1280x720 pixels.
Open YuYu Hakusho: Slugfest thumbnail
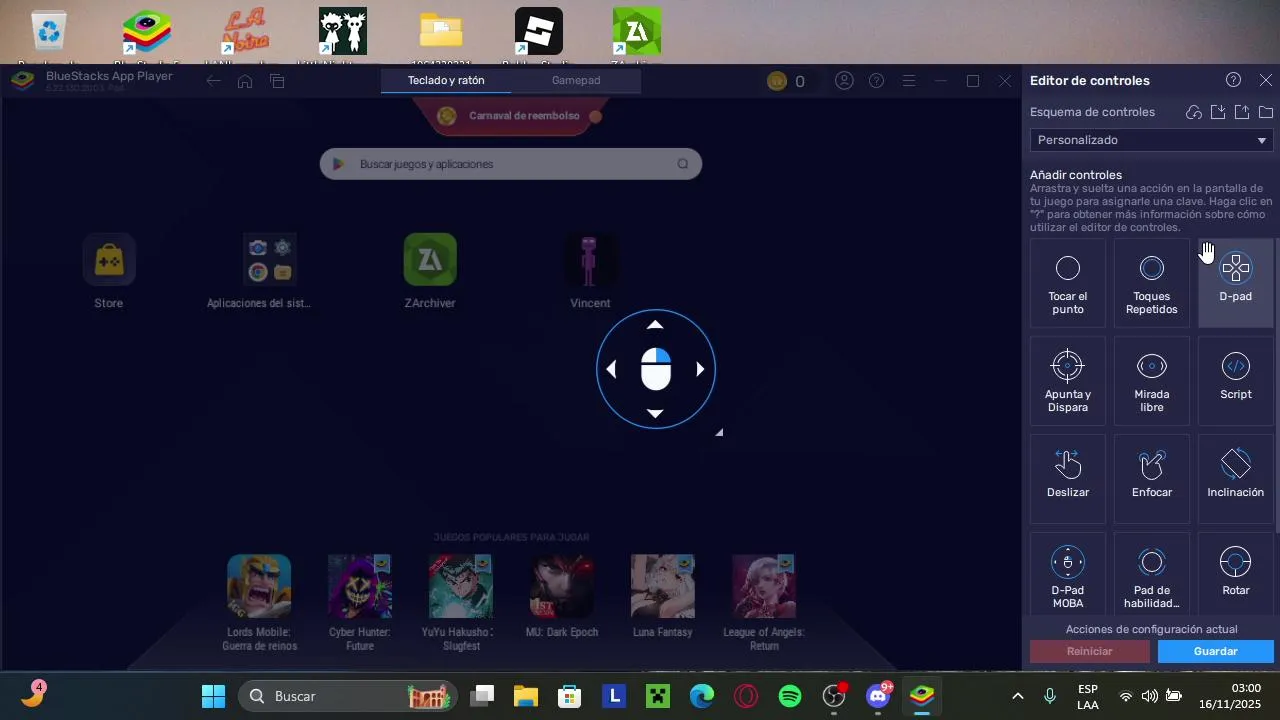point(461,586)
